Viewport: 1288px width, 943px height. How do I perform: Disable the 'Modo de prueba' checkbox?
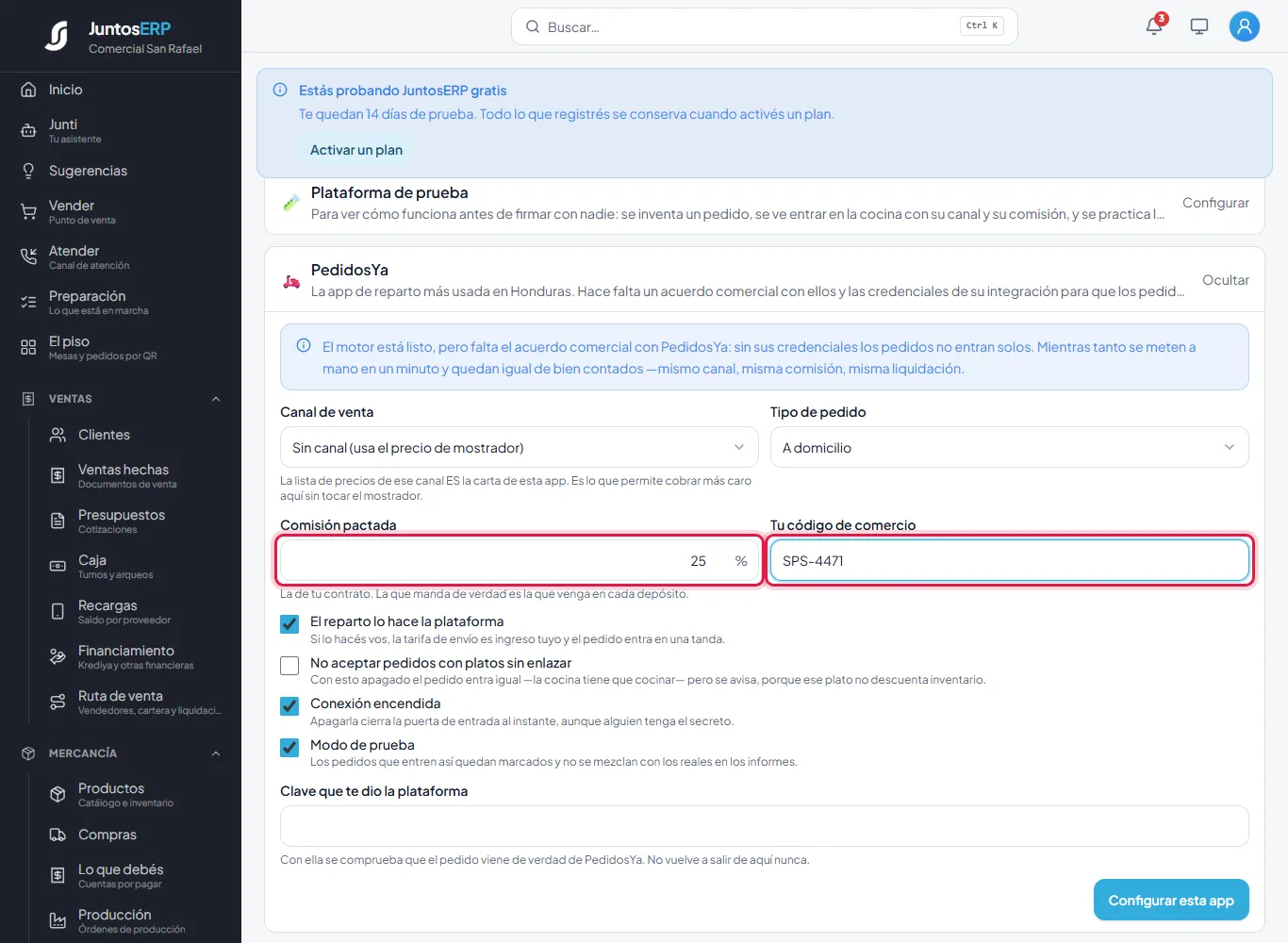pos(289,747)
